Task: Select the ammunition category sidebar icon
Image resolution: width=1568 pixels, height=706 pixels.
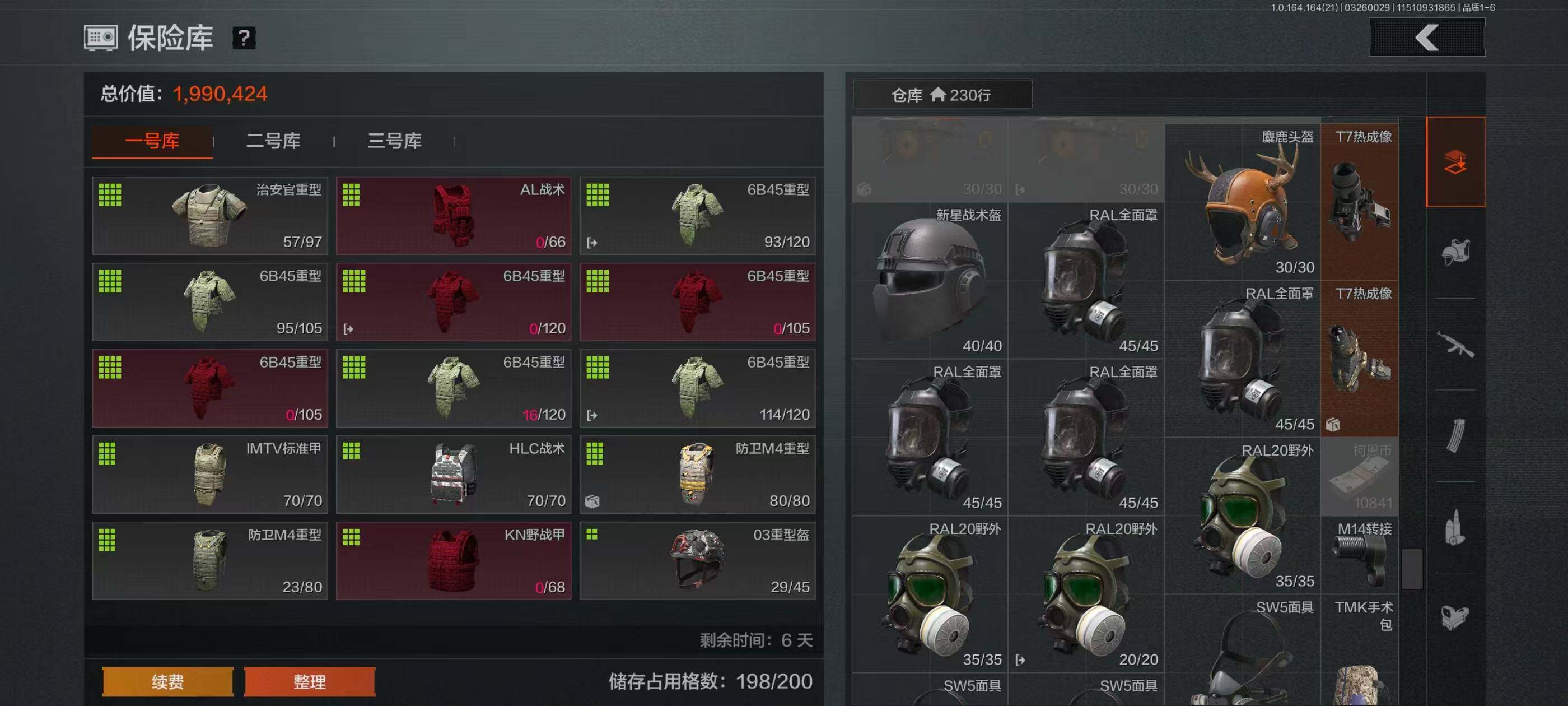Action: [1455, 527]
